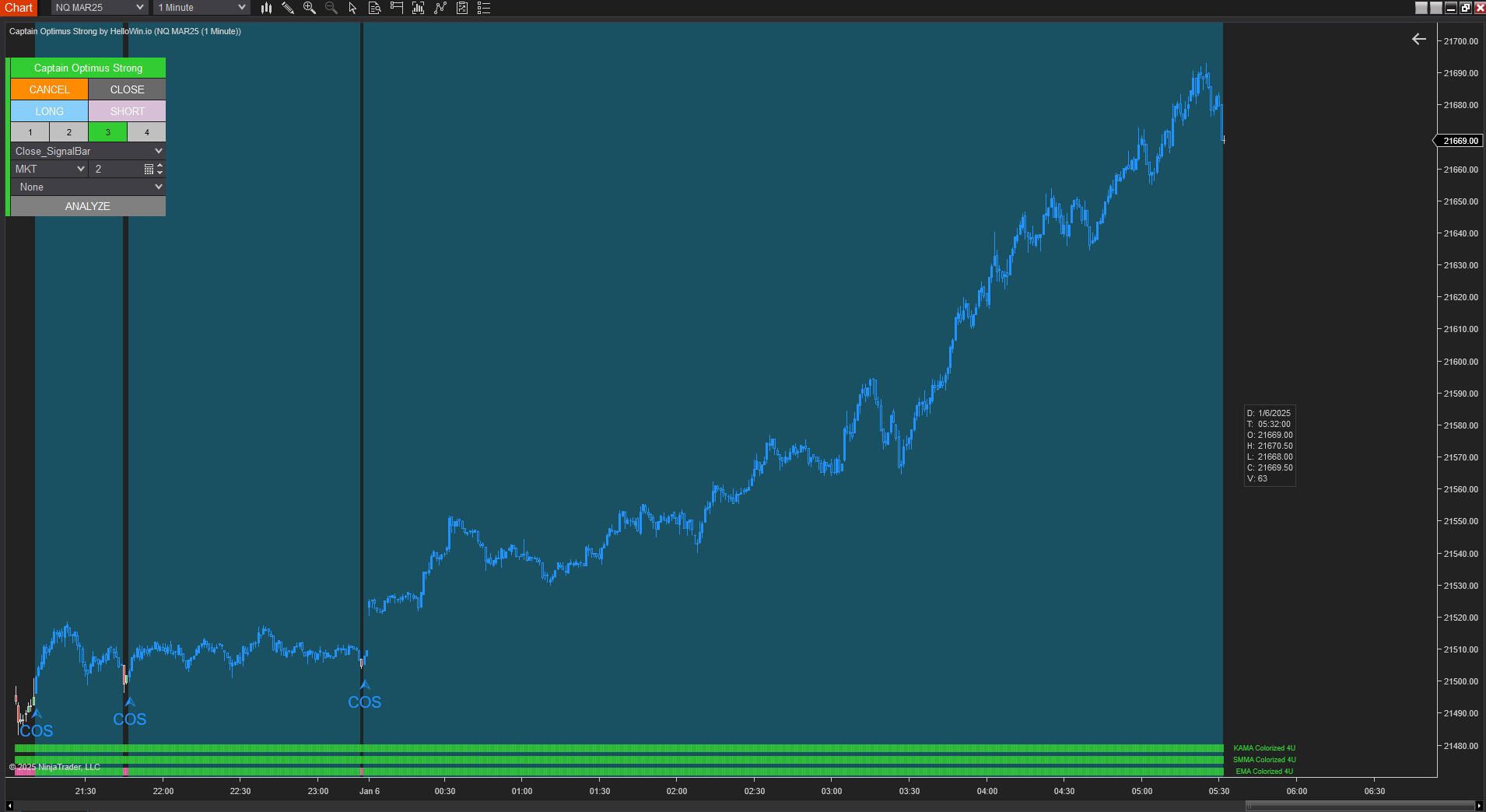Open the MKT order type dropdown
Screen dimensions: 1486x812
[49, 169]
